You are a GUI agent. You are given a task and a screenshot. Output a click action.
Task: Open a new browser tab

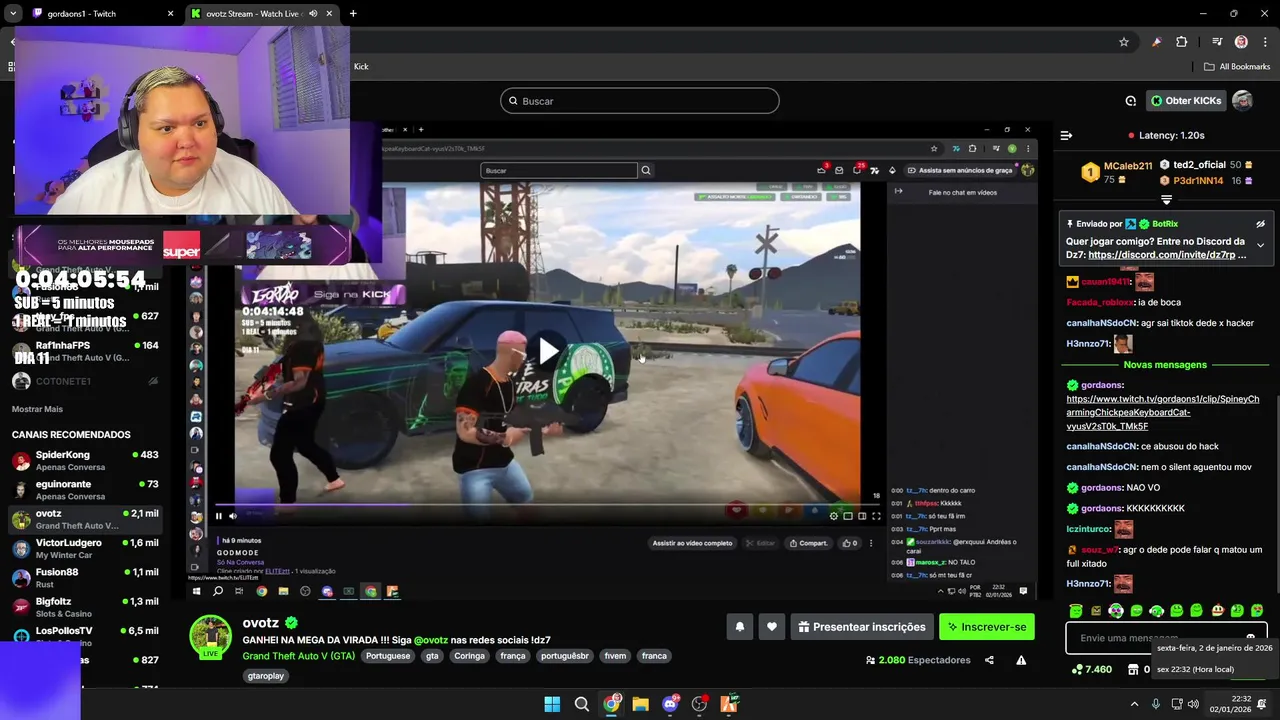353,14
